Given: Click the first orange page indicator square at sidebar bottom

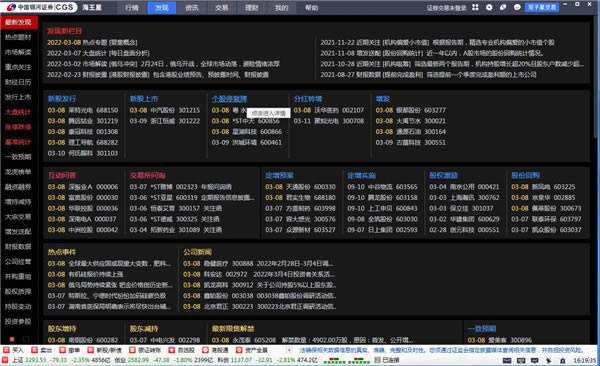Looking at the screenshot, I should click(12, 339).
